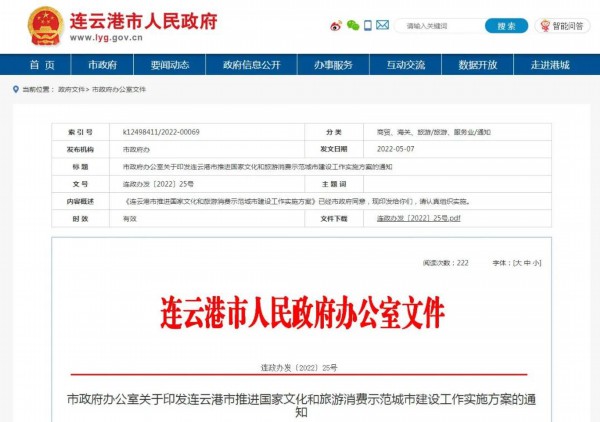Open 走进港城 from navigation bar
The width and height of the screenshot is (600, 422).
550,65
